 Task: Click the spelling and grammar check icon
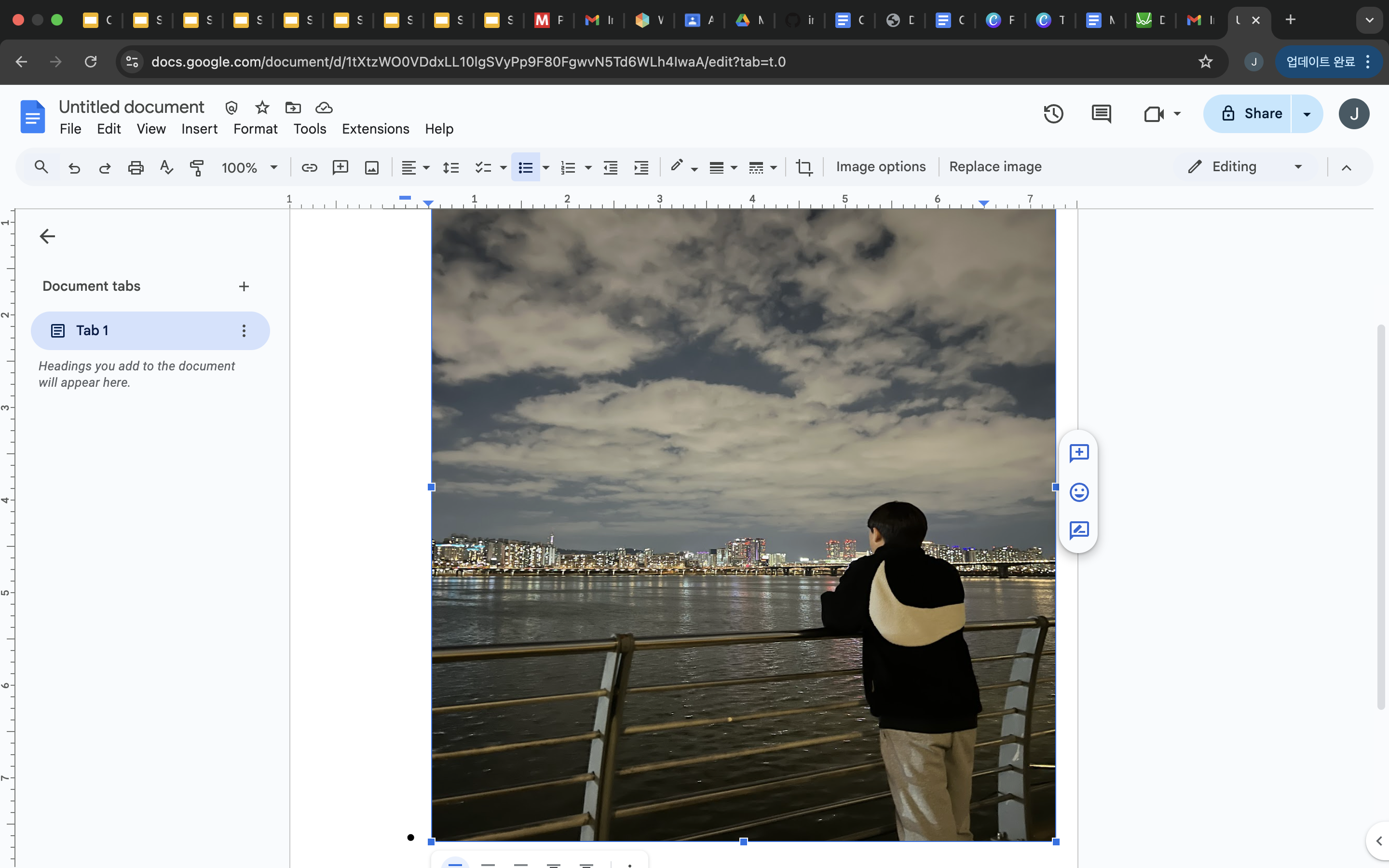166,167
